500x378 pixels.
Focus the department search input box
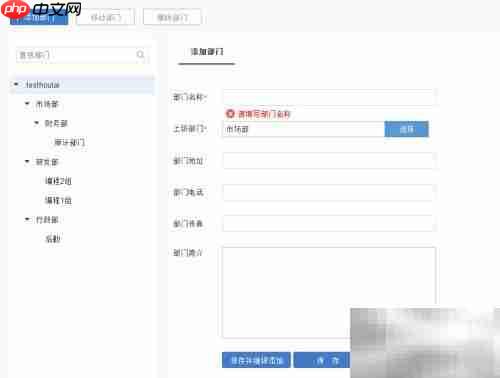coord(82,55)
